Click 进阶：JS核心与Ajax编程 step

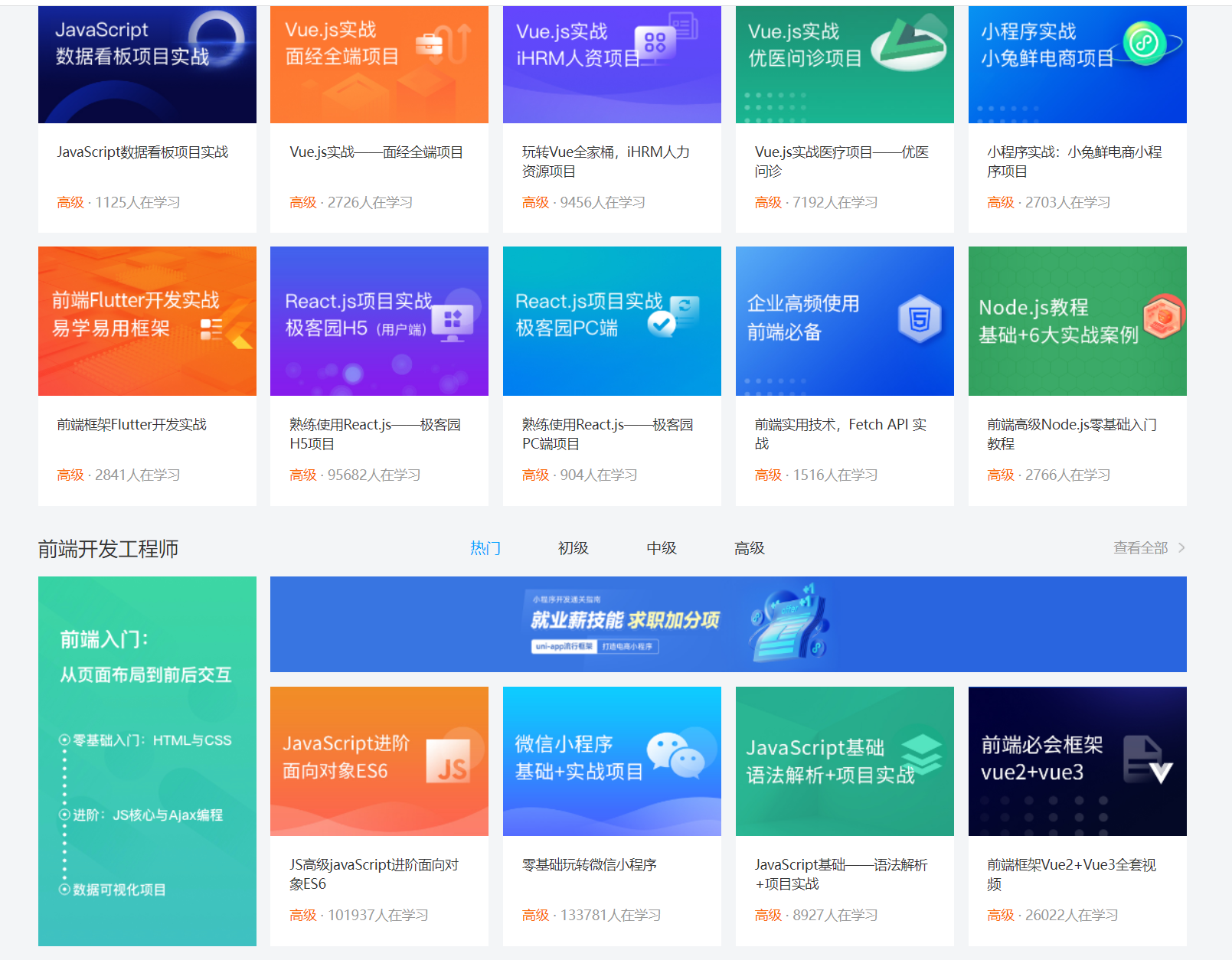tap(141, 815)
